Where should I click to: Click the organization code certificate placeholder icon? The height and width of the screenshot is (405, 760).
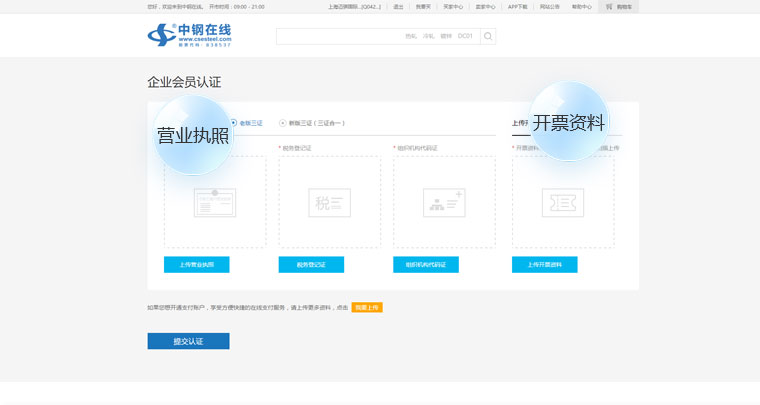tap(444, 202)
